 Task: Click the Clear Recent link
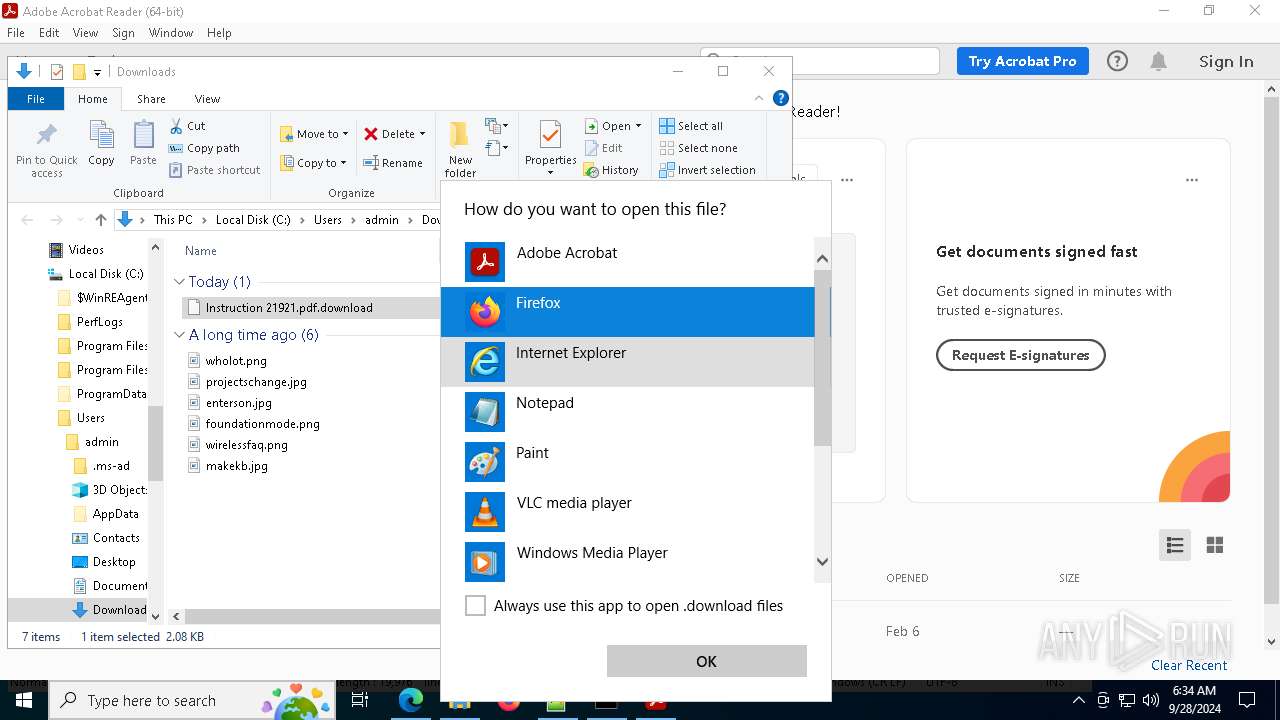click(1189, 665)
